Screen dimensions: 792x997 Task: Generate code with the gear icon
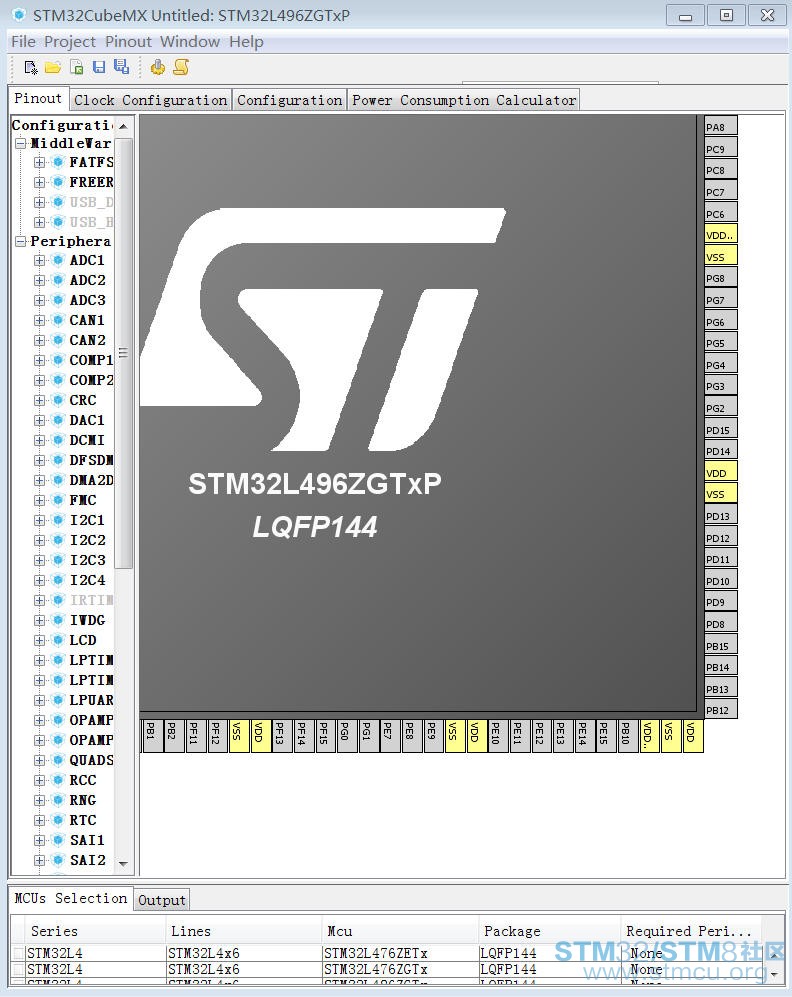(158, 67)
